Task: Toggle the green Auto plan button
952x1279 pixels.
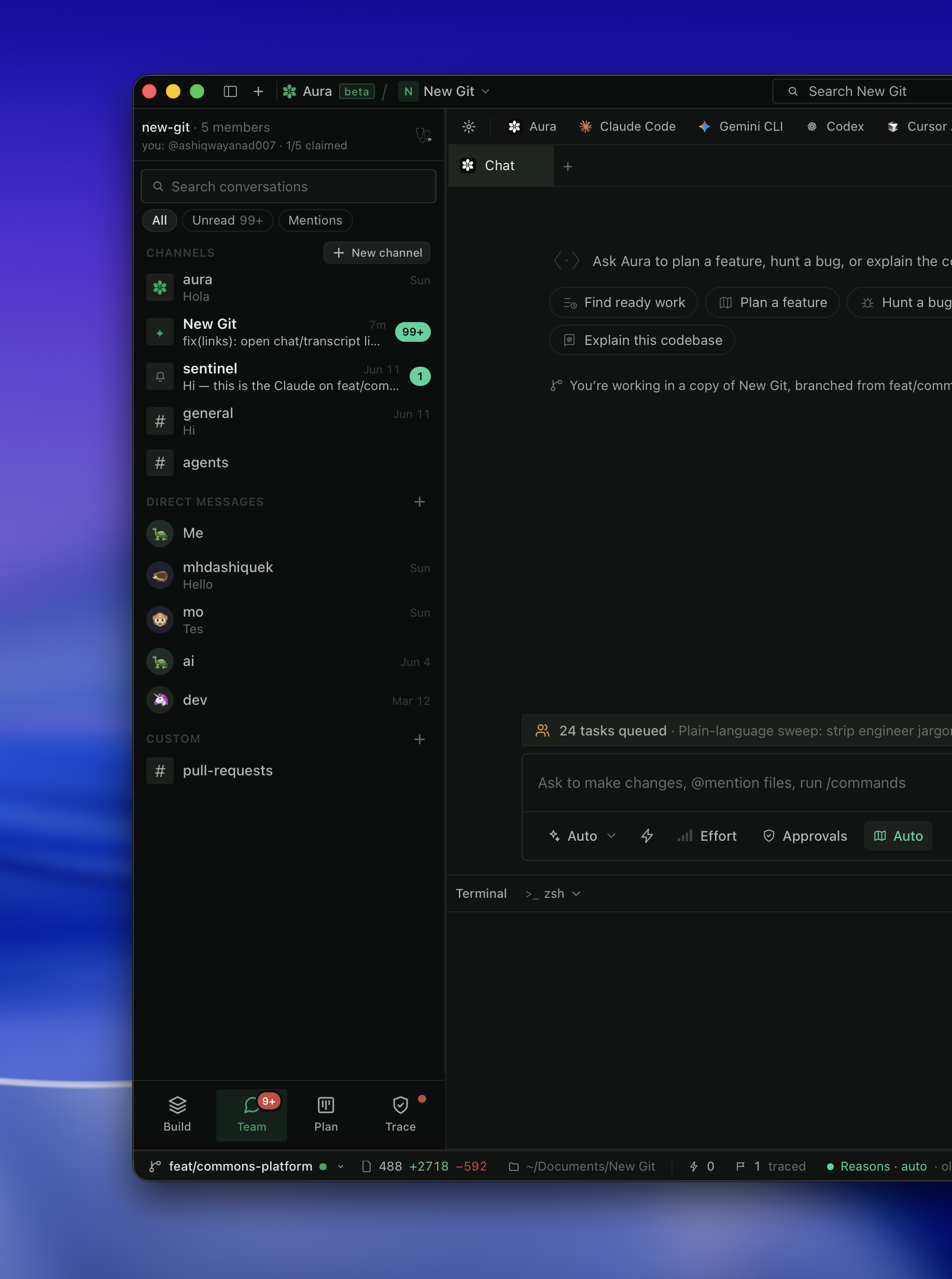Action: pos(898,837)
